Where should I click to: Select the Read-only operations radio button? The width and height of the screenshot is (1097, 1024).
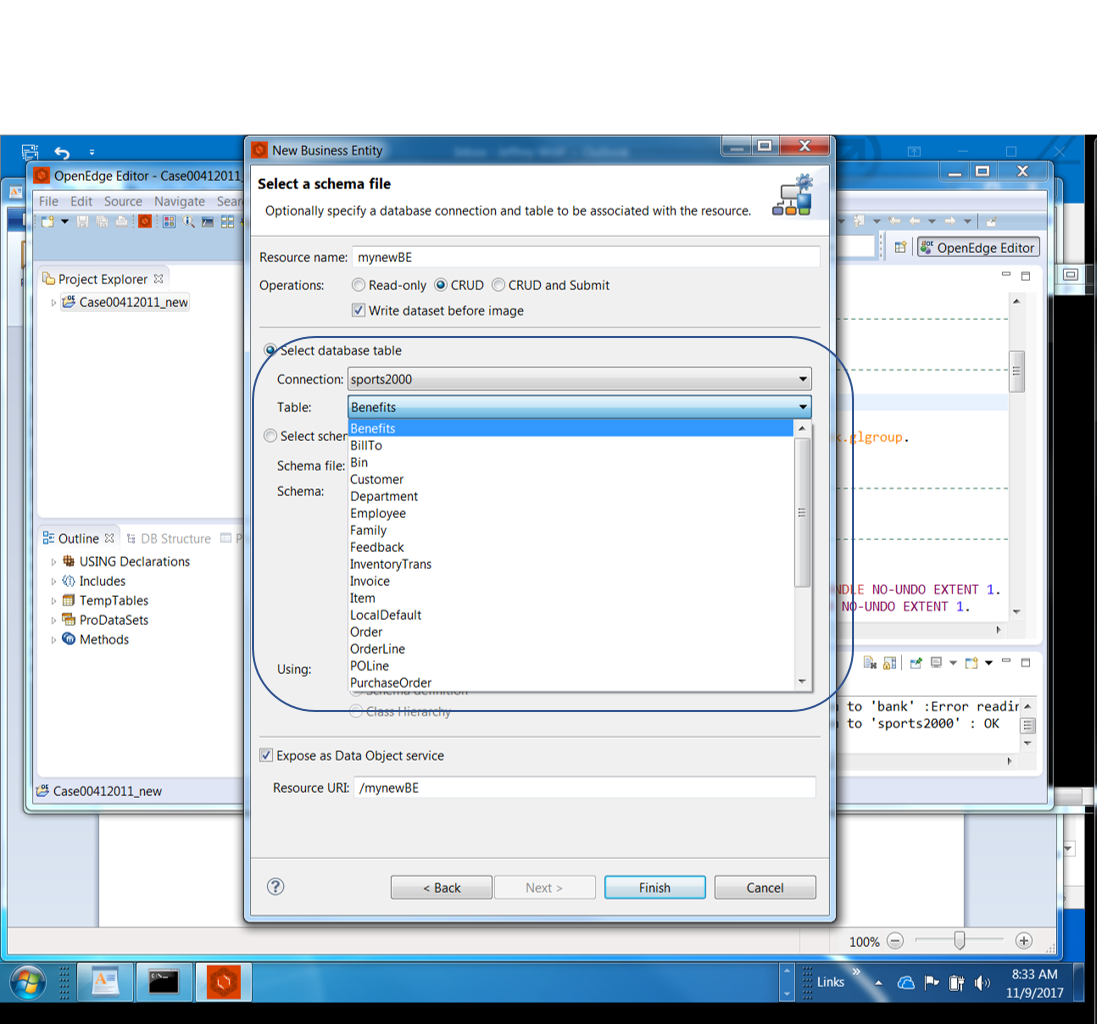pyautogui.click(x=358, y=285)
